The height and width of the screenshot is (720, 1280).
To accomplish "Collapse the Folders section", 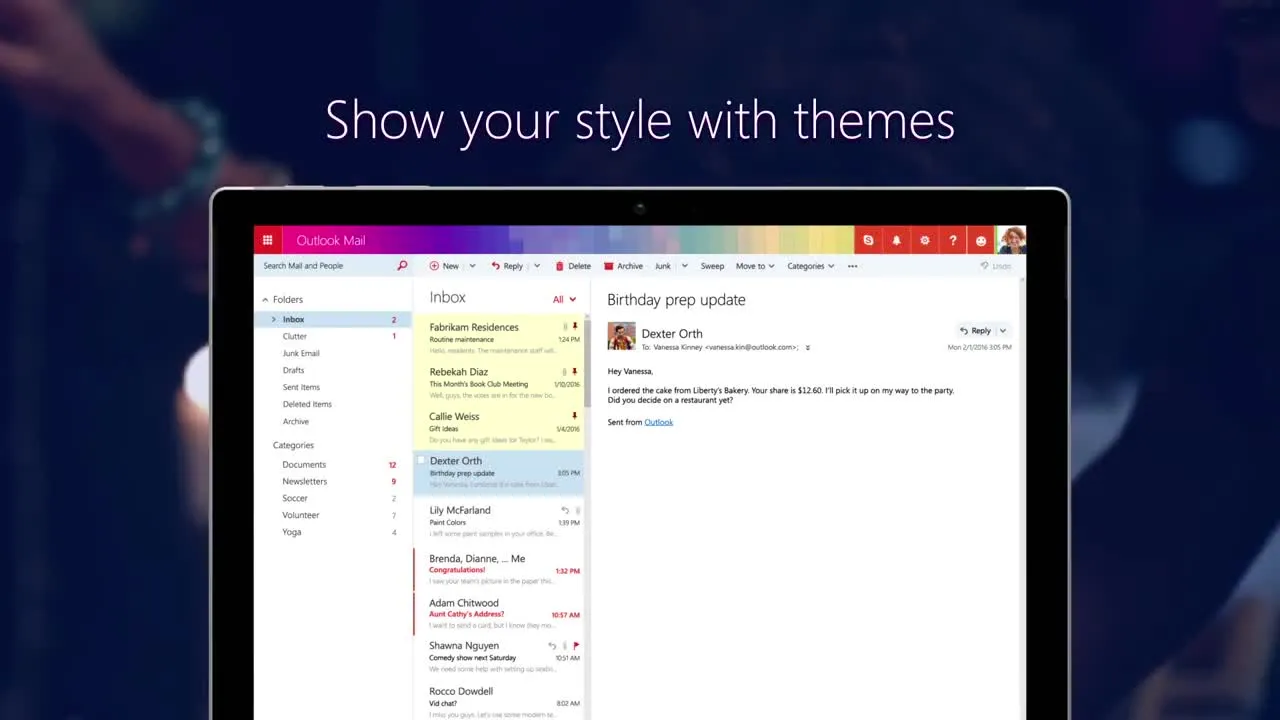I will [x=265, y=300].
